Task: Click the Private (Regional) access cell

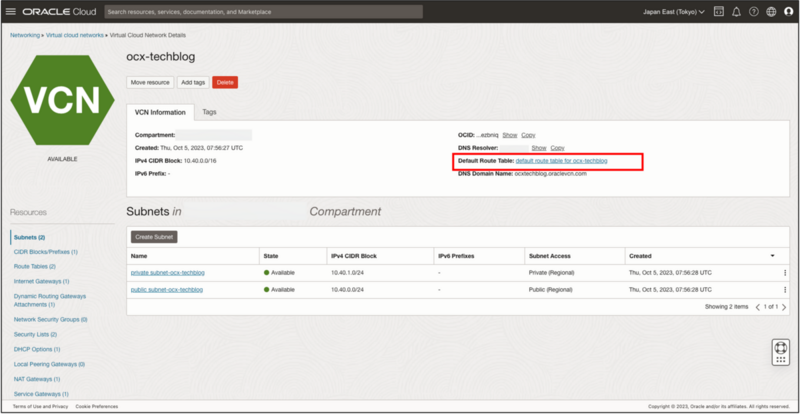Action: (552, 273)
